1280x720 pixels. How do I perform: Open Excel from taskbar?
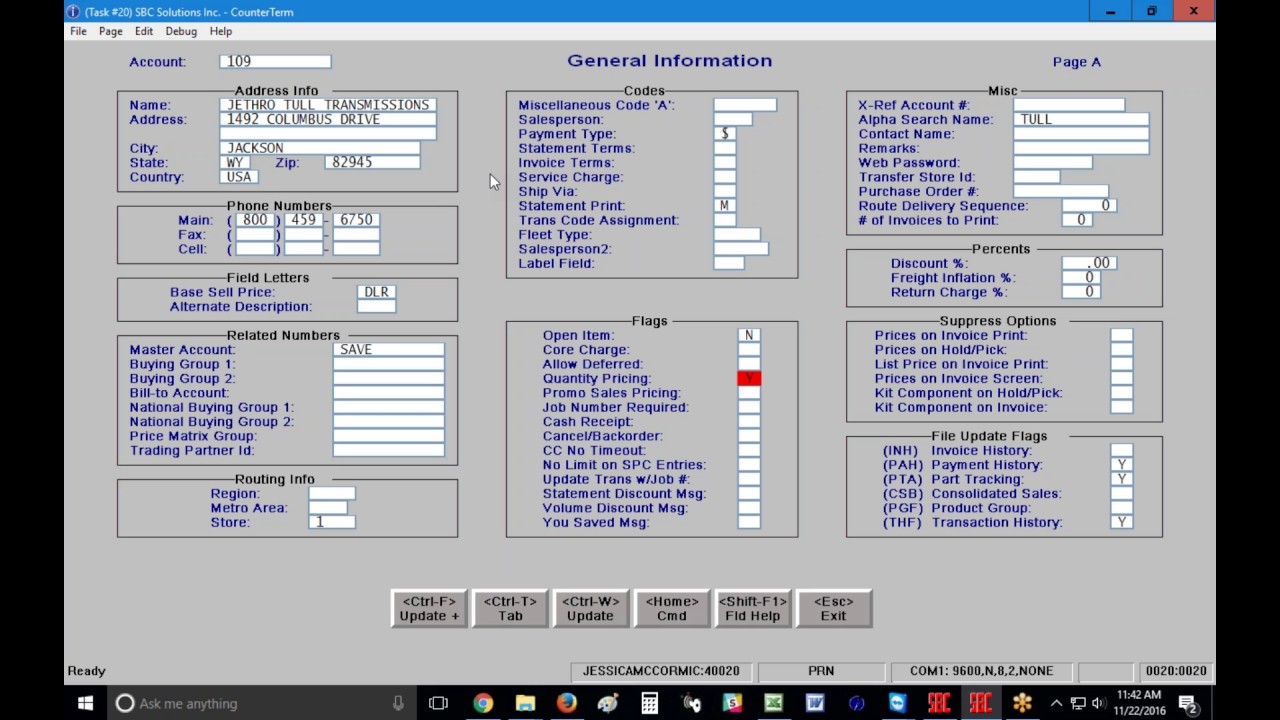pos(773,703)
